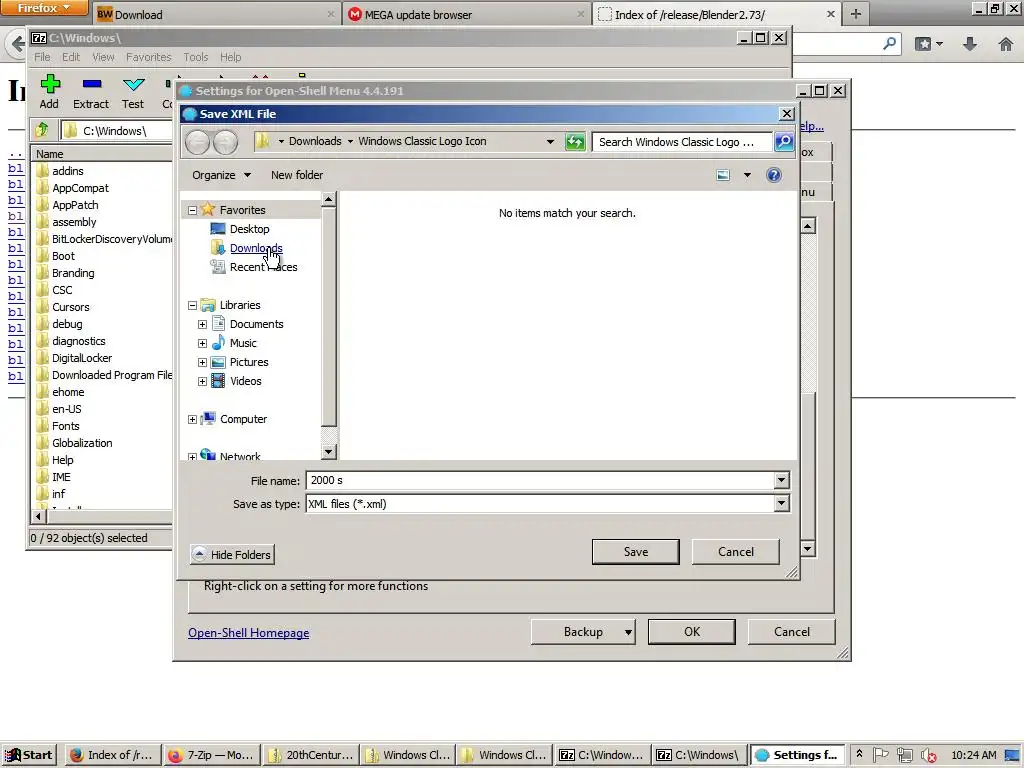Image resolution: width=1024 pixels, height=768 pixels.
Task: Click the Start button on taskbar
Action: tap(29, 755)
